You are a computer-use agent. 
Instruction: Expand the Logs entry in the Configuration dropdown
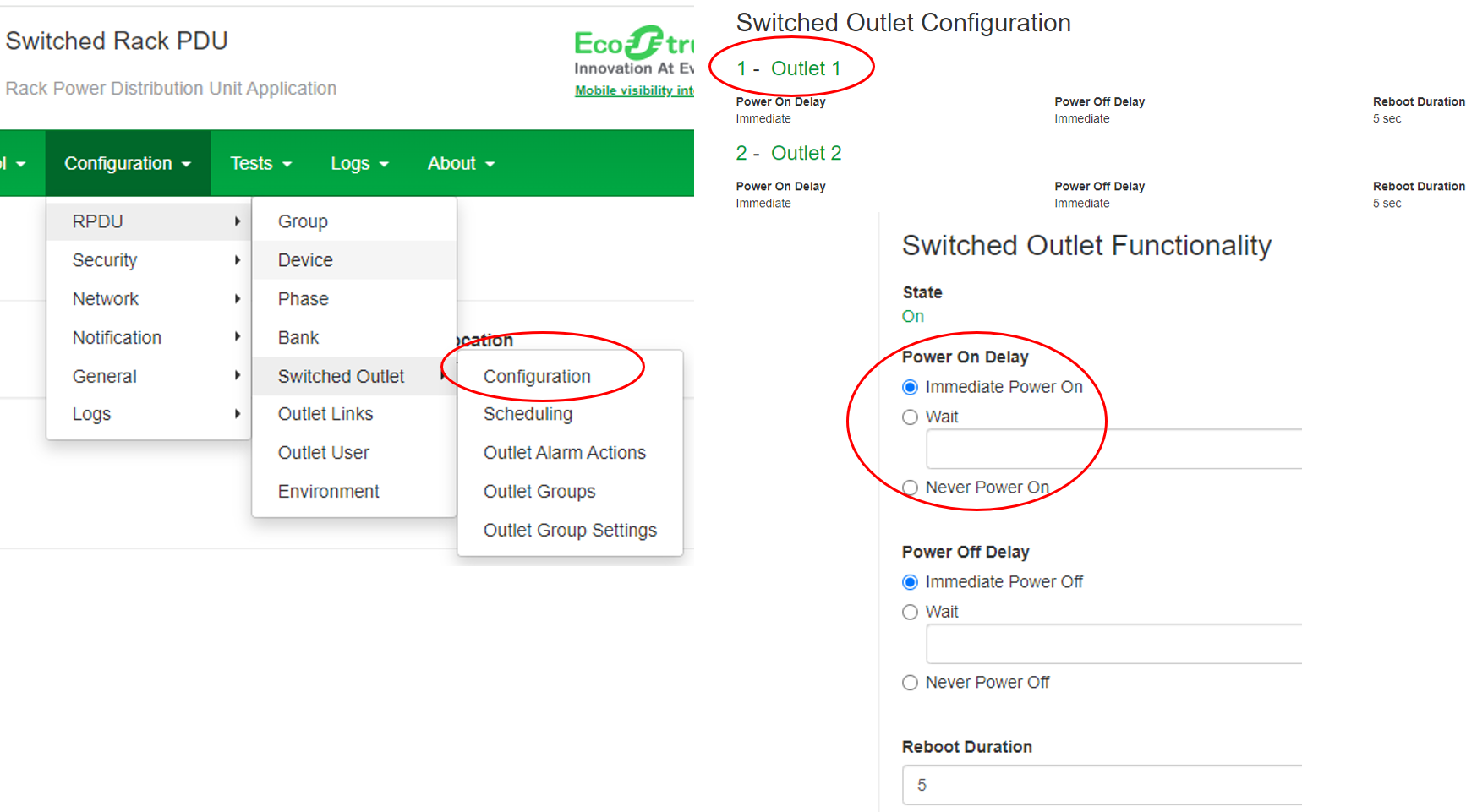tap(149, 414)
